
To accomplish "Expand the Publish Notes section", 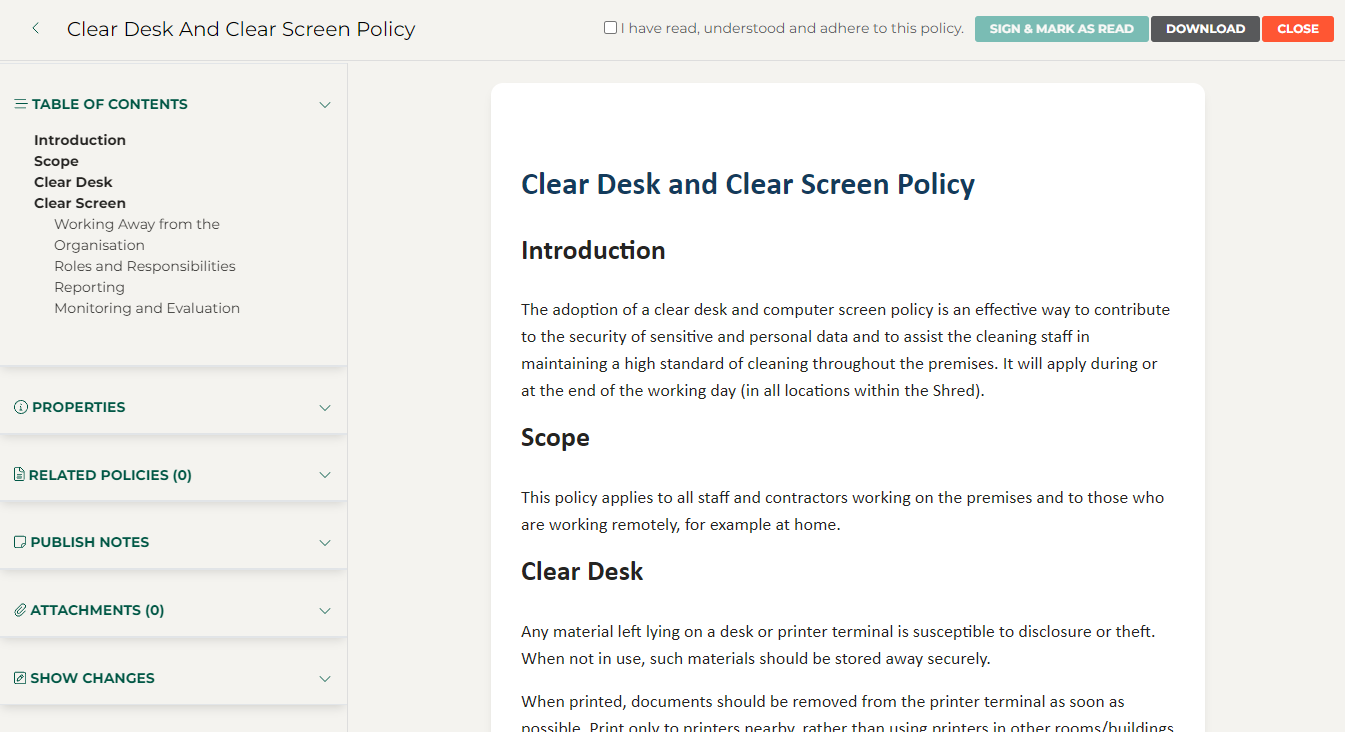I will tap(324, 542).
